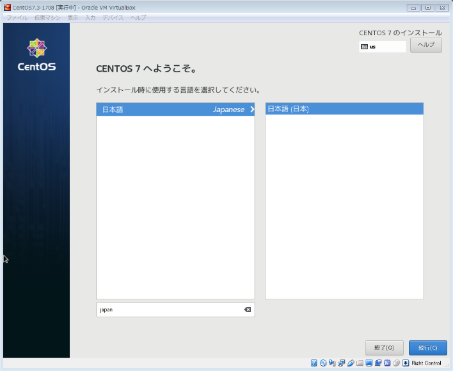
Task: Click the optical disc status icon
Action: click(323, 363)
